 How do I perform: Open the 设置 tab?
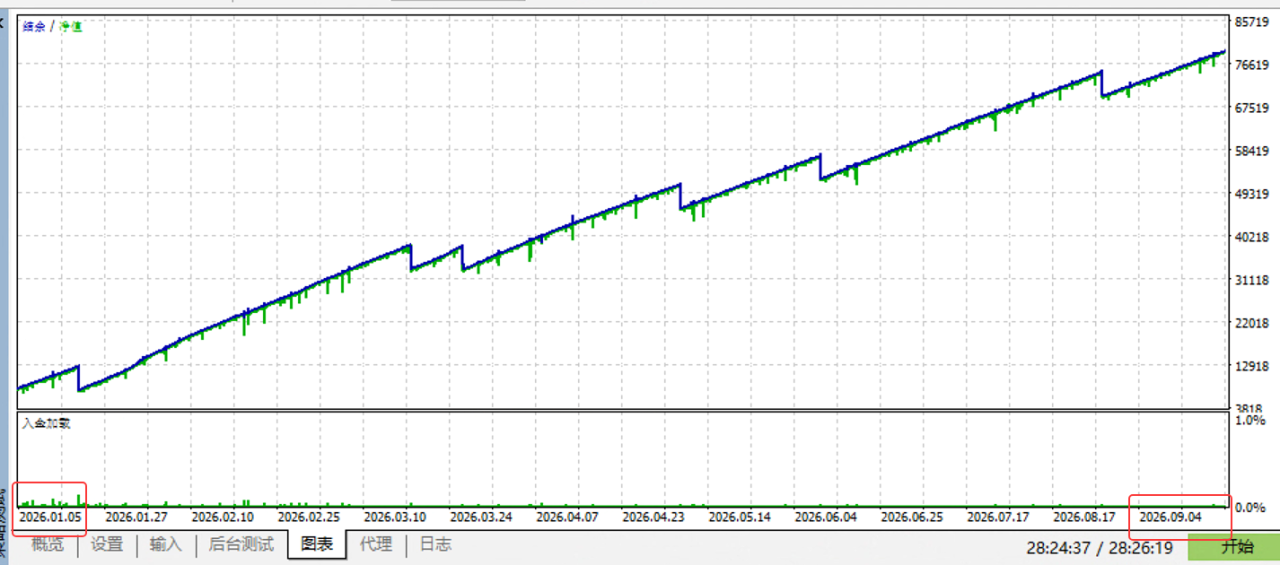pos(108,545)
